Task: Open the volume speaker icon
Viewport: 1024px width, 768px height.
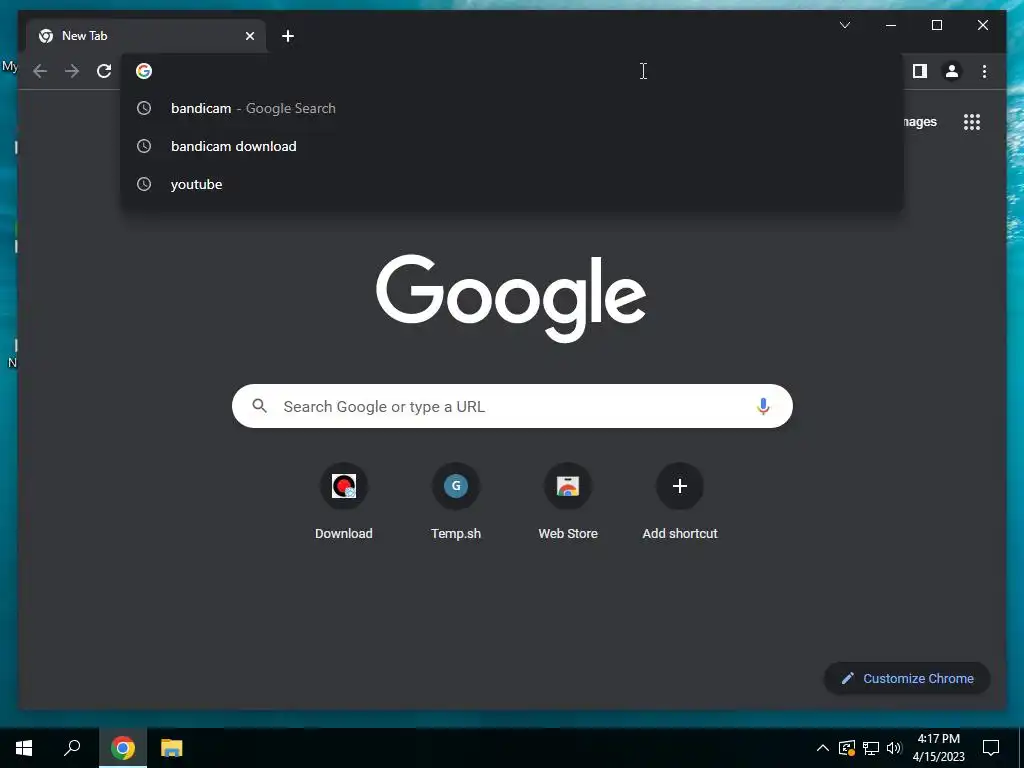Action: tap(894, 748)
